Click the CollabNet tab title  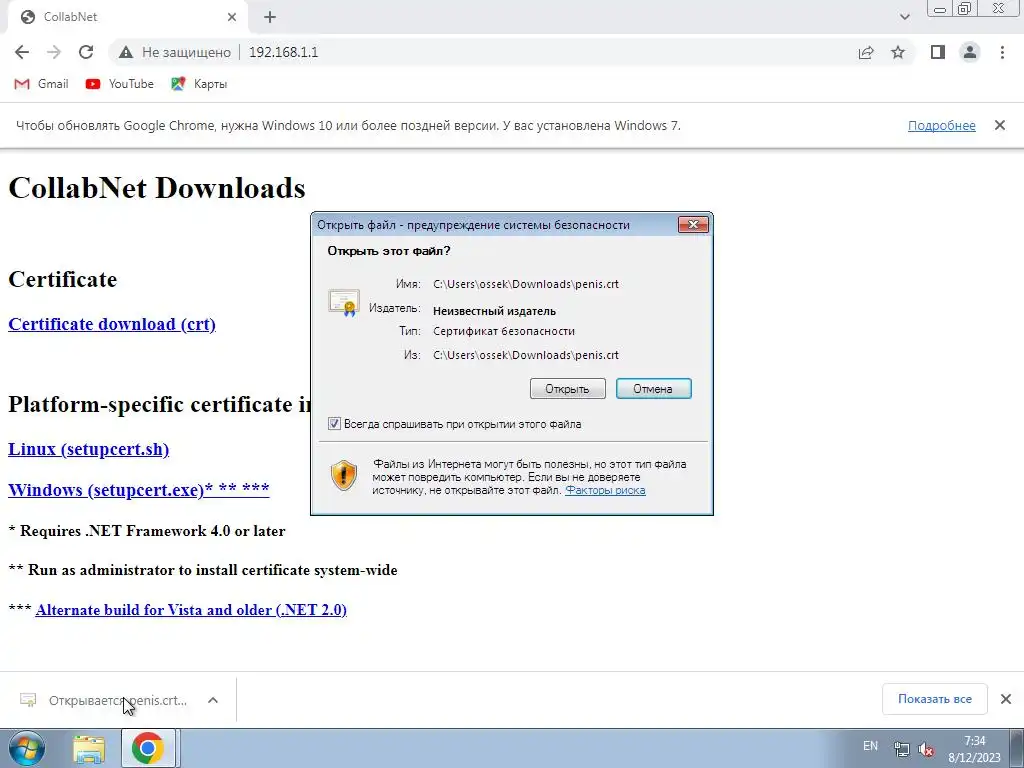(x=71, y=17)
